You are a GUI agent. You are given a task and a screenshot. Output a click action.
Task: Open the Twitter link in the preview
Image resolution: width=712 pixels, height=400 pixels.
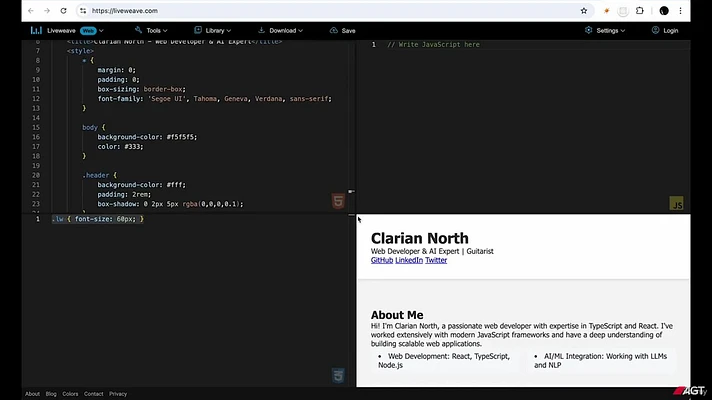pos(436,260)
